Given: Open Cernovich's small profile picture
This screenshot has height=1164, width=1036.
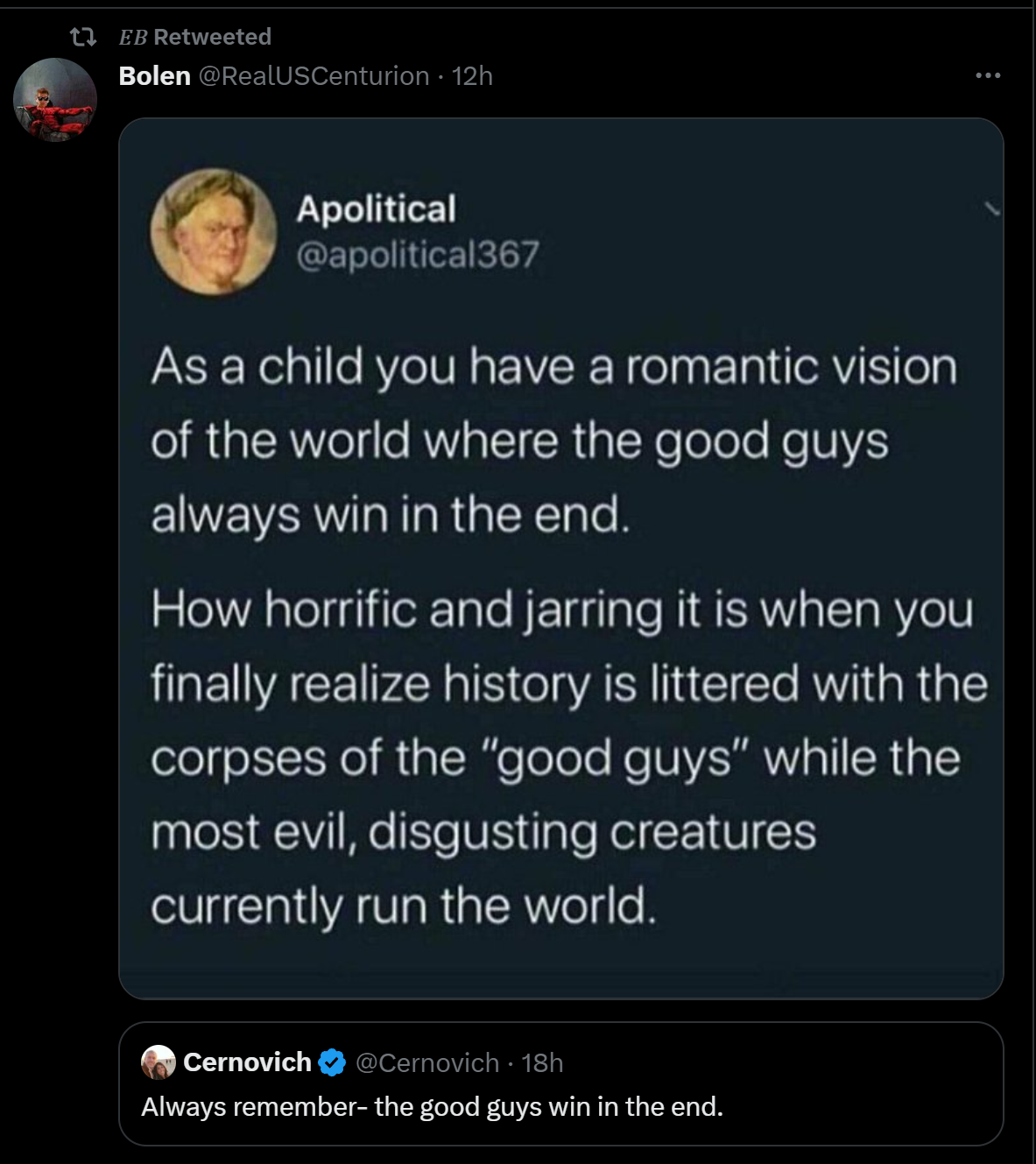Looking at the screenshot, I should (159, 1062).
